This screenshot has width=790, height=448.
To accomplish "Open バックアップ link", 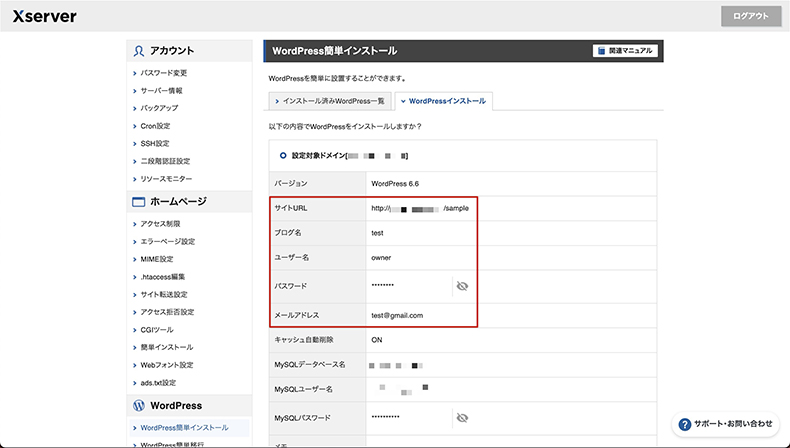I will 159,108.
